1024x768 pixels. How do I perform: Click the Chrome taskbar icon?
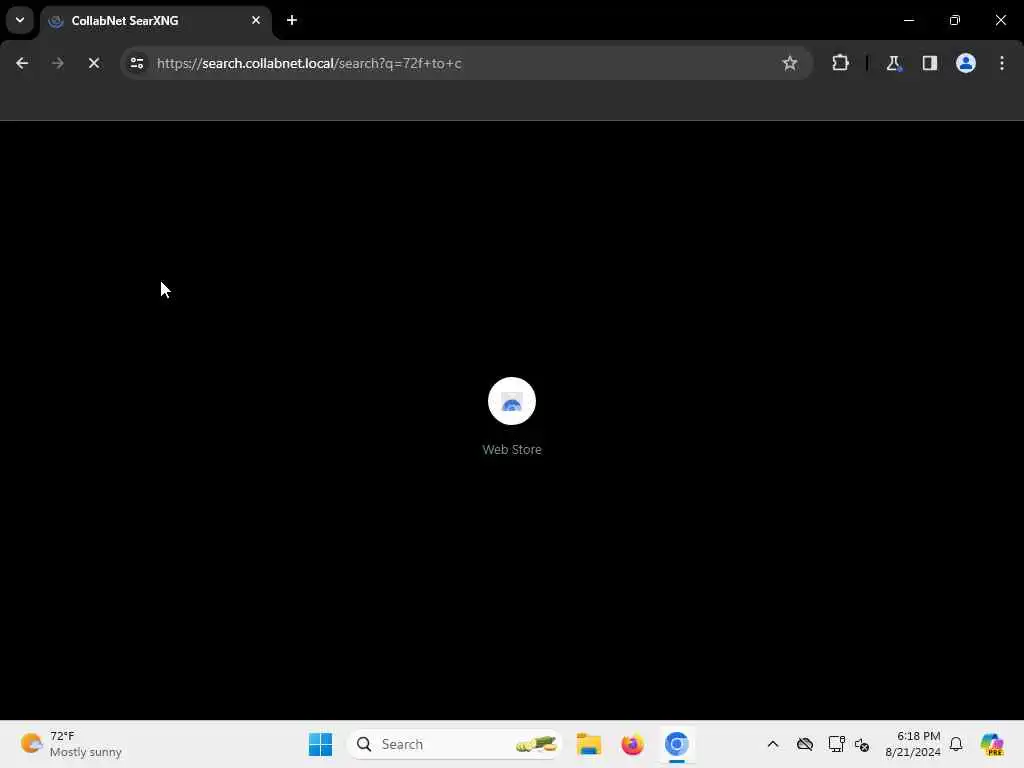coord(677,744)
